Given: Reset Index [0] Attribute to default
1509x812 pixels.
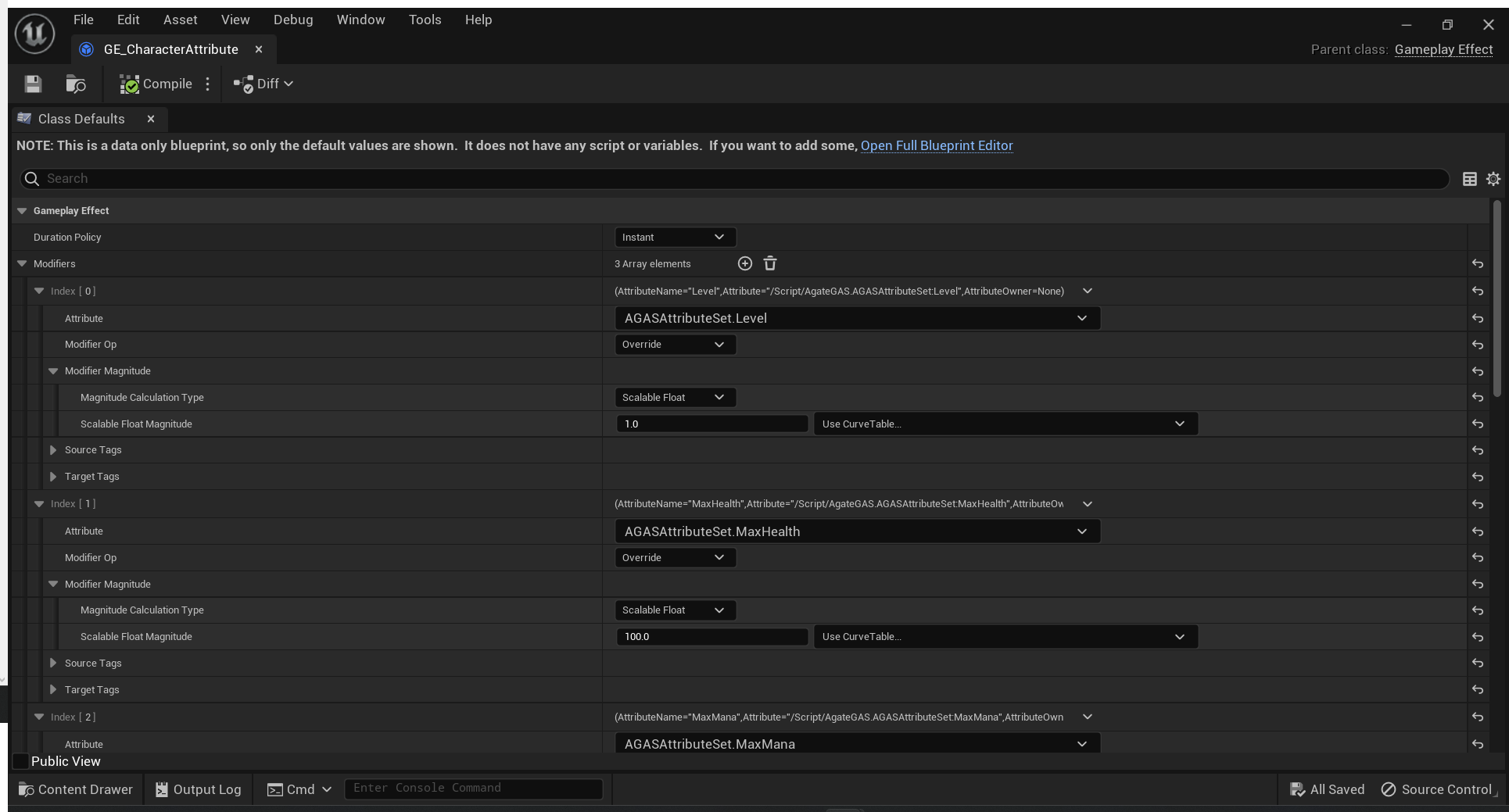Looking at the screenshot, I should point(1478,318).
